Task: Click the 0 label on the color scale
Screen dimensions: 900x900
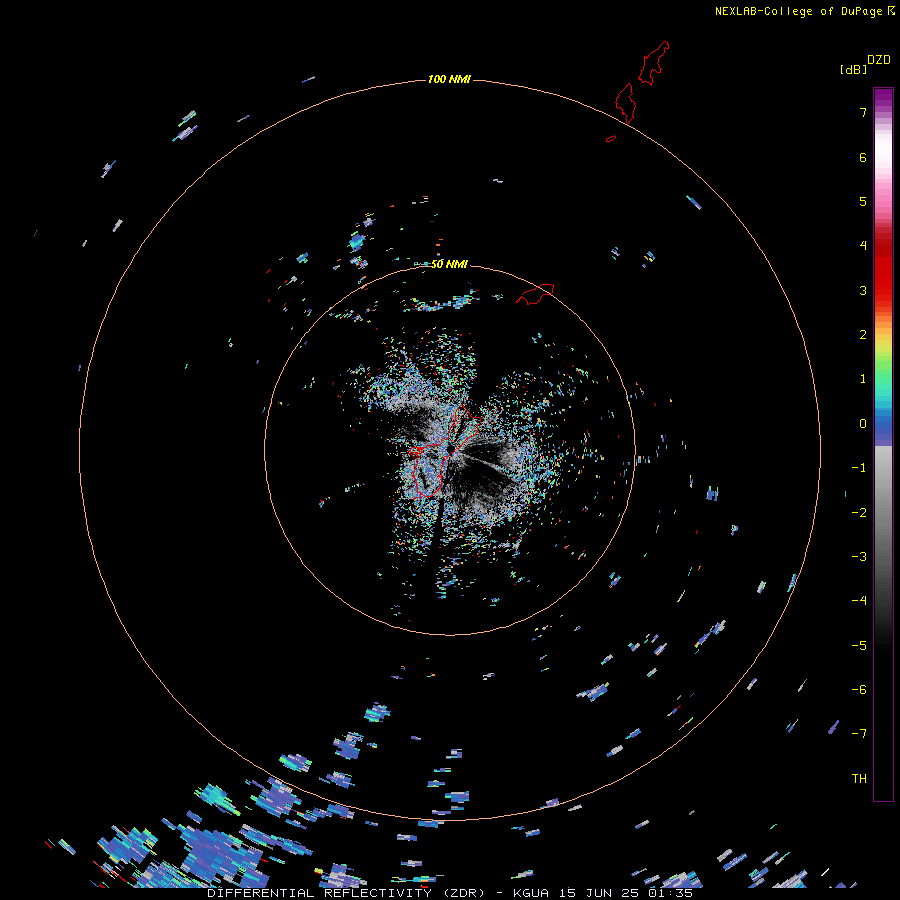Action: coord(863,424)
